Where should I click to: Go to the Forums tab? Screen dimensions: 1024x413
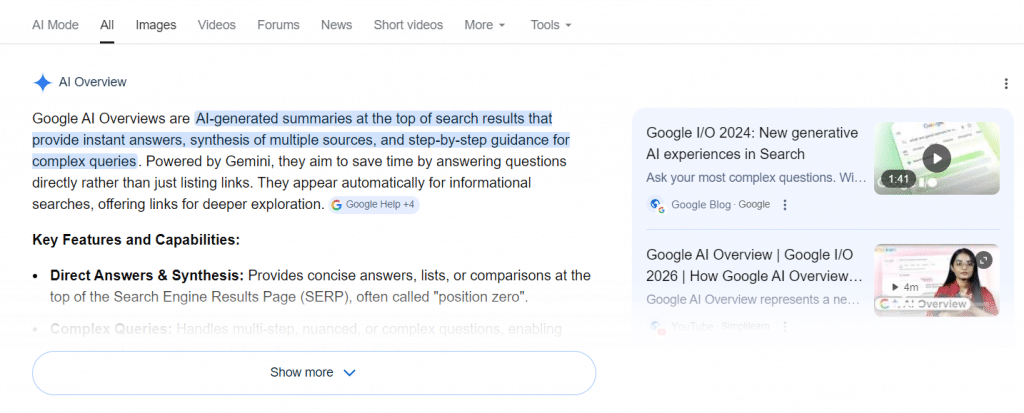pyautogui.click(x=278, y=25)
